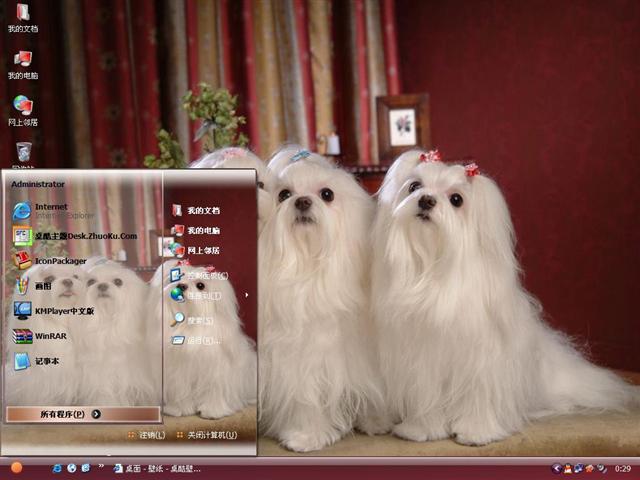This screenshot has height=480, width=640.
Task: Launch KMPlayer中文版
Action: point(54,311)
